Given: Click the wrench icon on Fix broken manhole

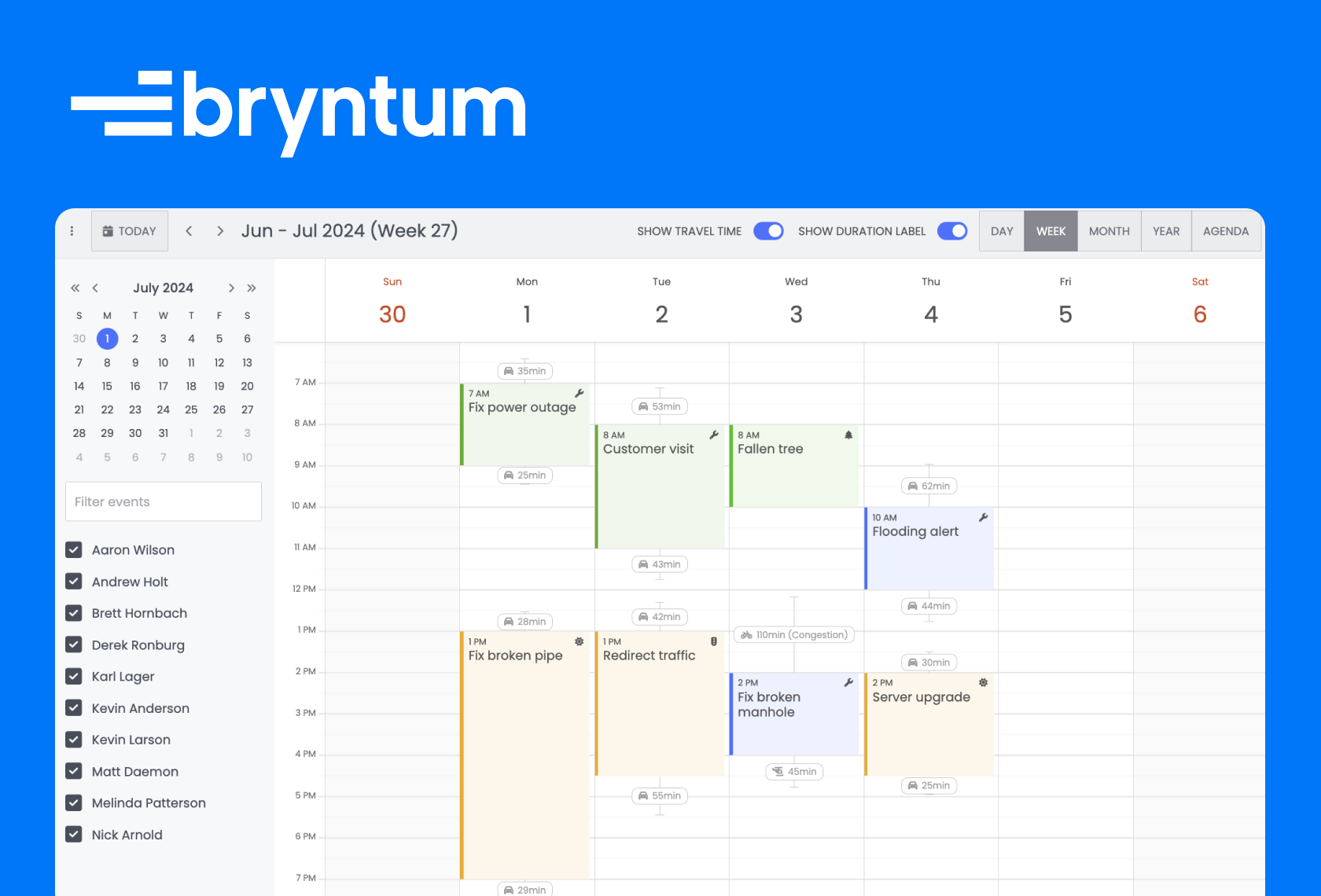Looking at the screenshot, I should 848,682.
